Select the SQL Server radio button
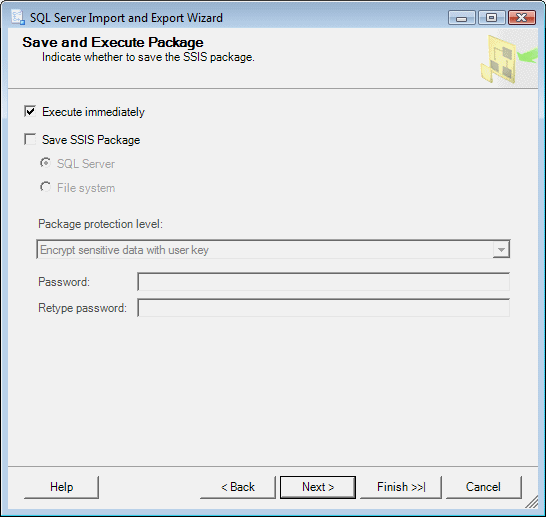 click(45, 163)
